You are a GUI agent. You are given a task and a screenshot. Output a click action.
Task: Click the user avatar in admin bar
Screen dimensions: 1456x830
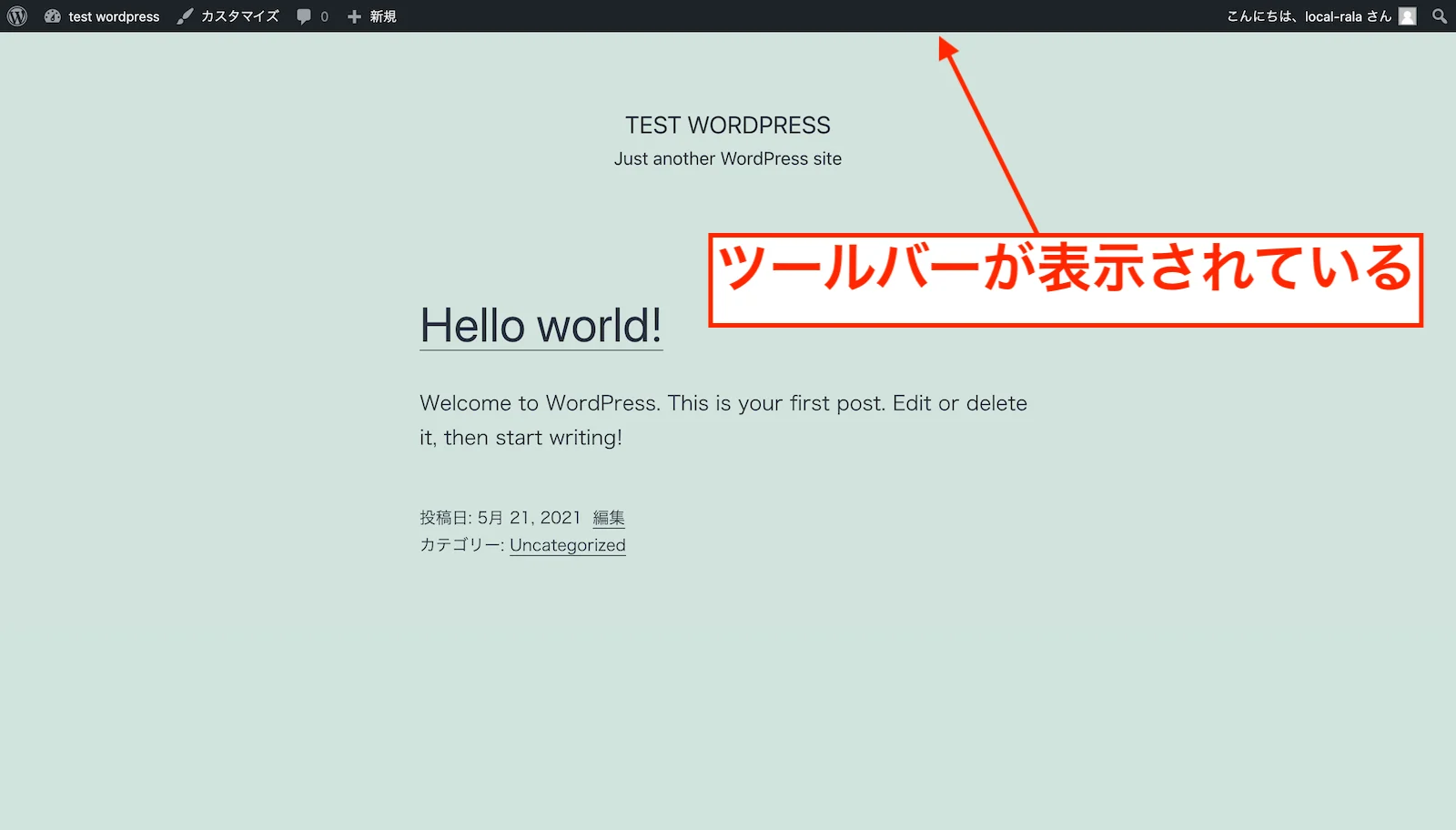click(1408, 16)
